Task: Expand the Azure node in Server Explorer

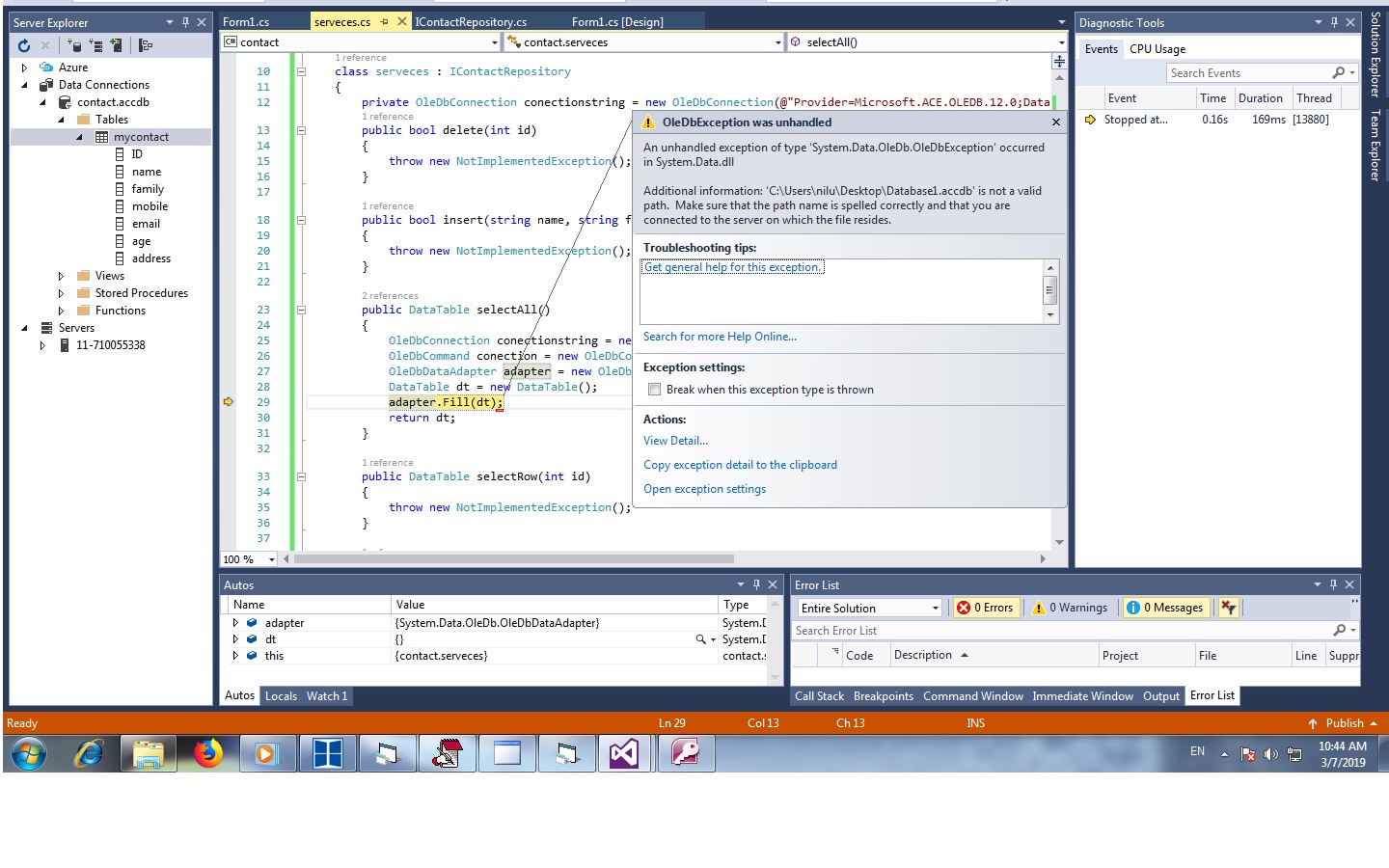Action: (25, 68)
